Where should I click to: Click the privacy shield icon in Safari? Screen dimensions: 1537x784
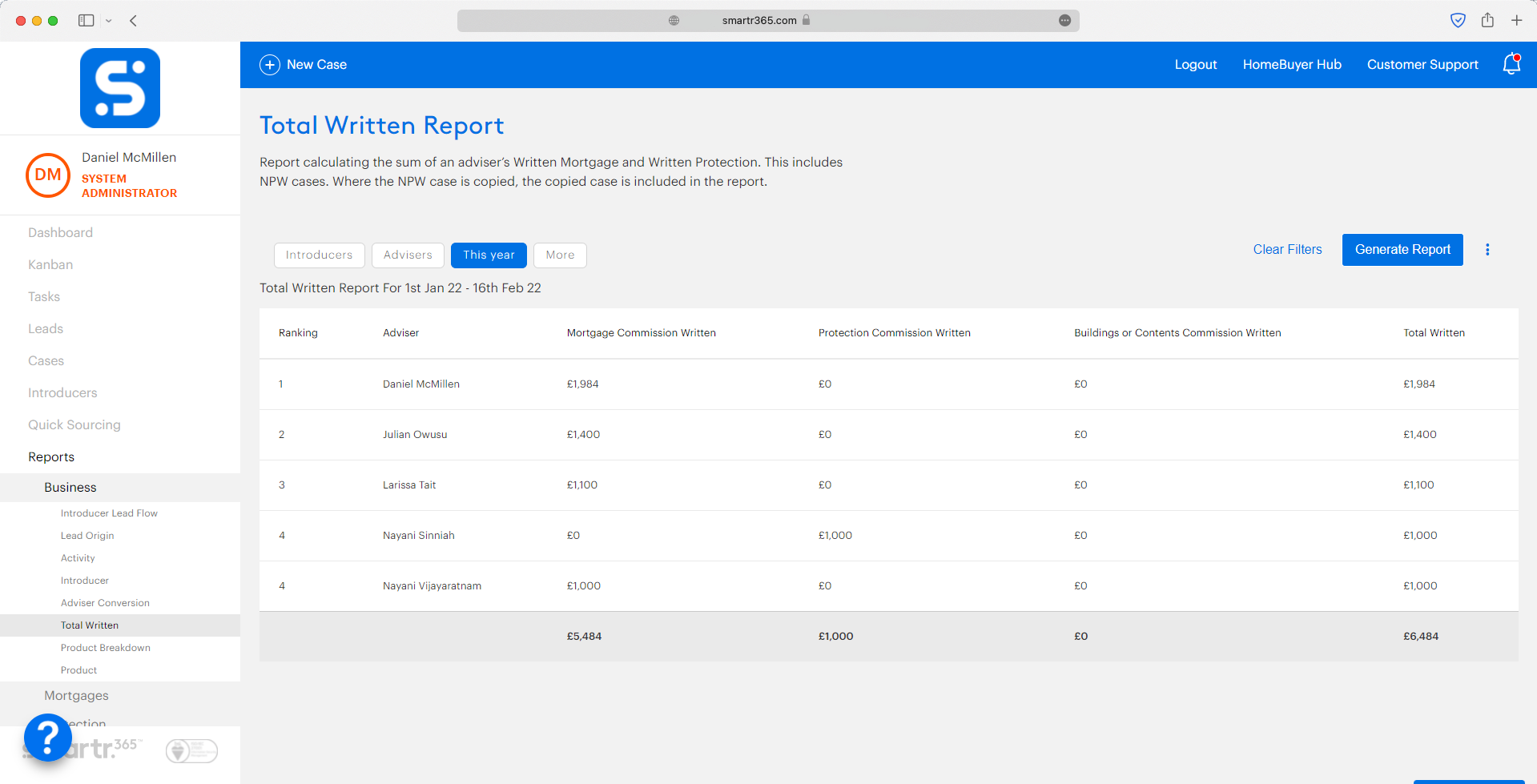pyautogui.click(x=1458, y=20)
